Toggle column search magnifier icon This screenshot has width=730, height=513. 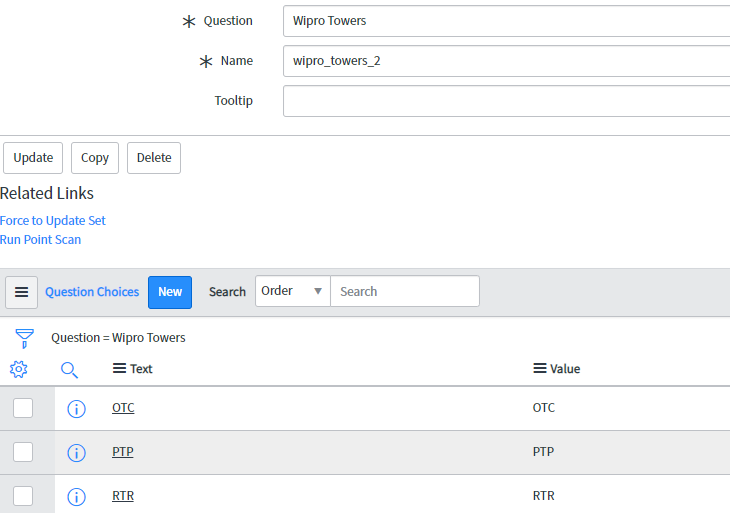(x=69, y=370)
